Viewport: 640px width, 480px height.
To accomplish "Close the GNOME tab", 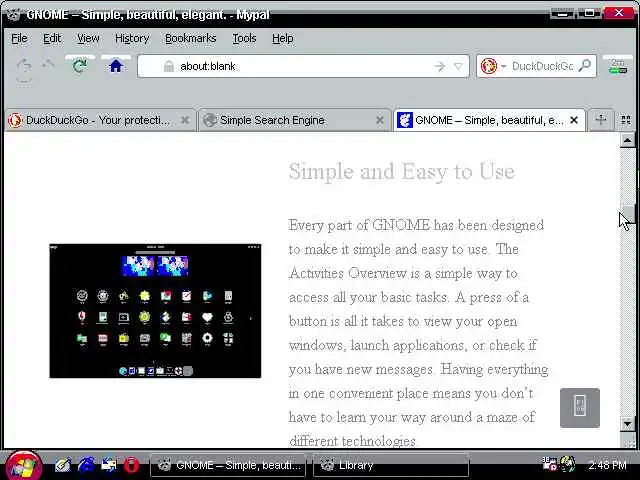I will pos(574,120).
